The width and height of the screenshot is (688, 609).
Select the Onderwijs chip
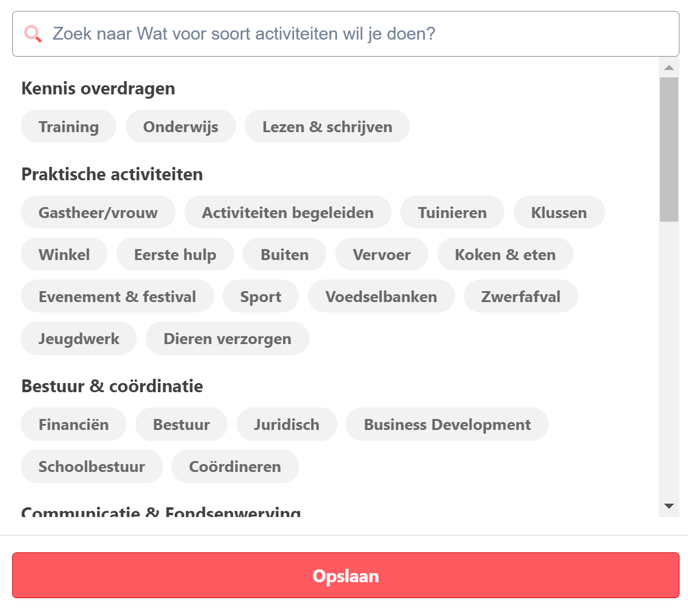180,127
